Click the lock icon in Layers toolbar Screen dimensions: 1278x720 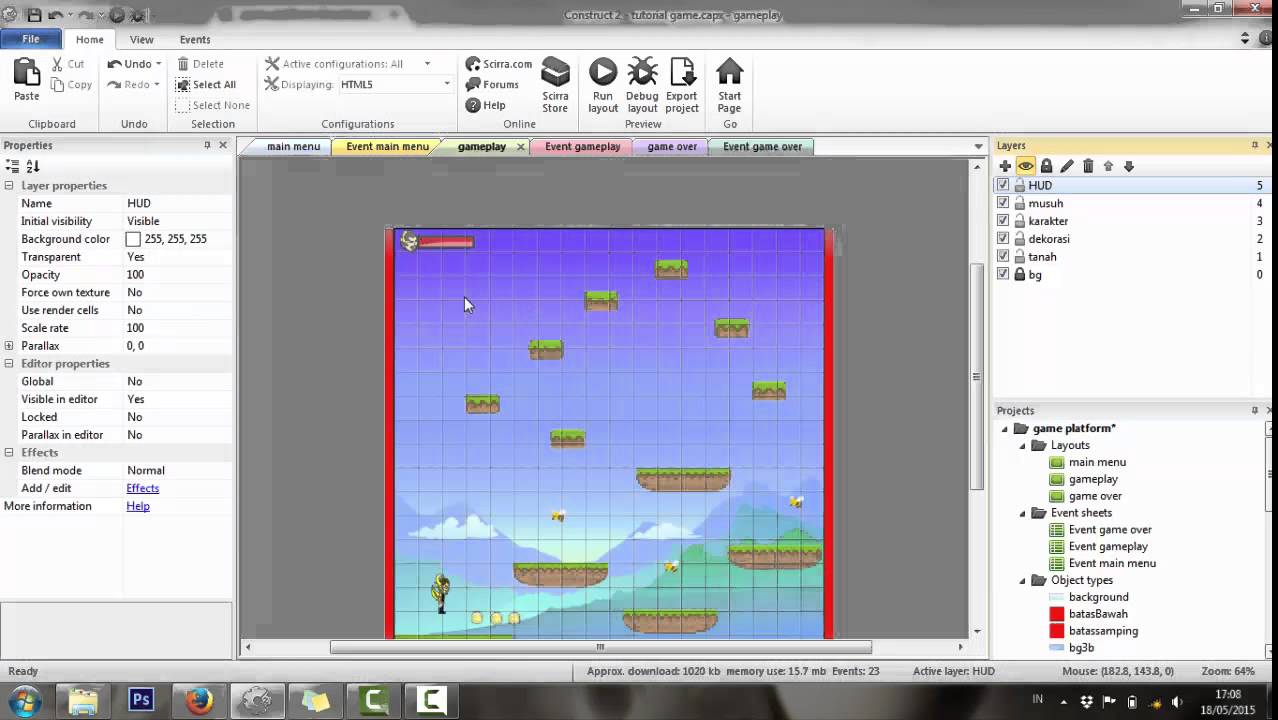click(1046, 166)
